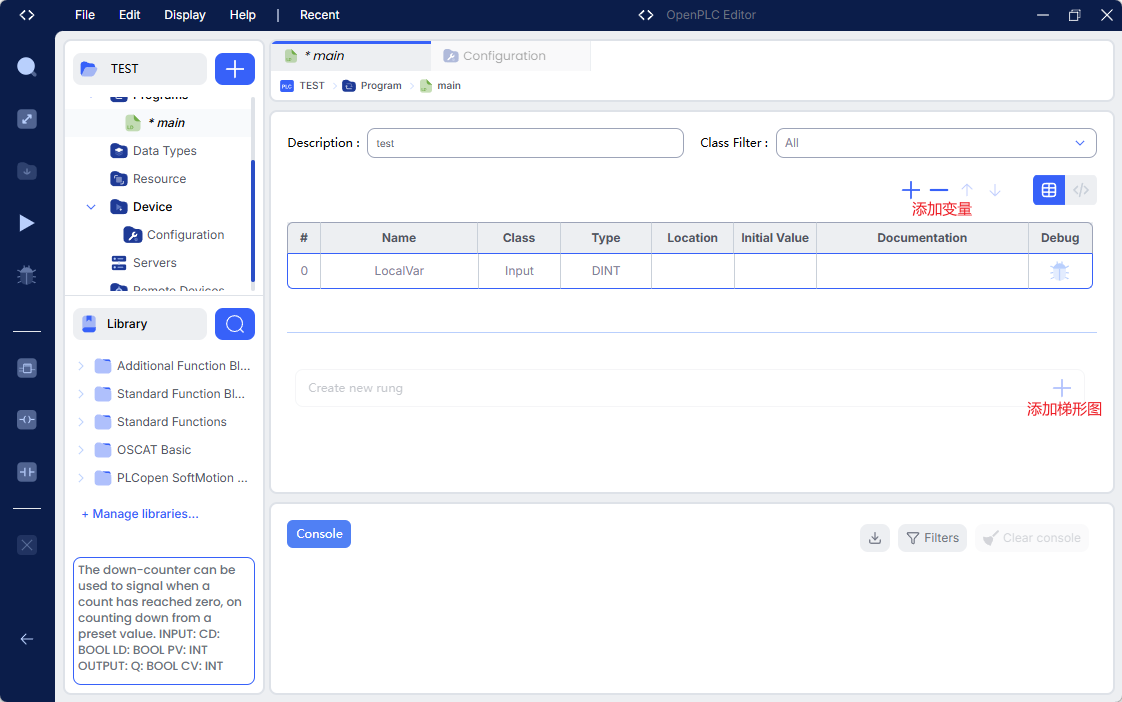
Task: Click Manage libraries link
Action: tap(140, 514)
